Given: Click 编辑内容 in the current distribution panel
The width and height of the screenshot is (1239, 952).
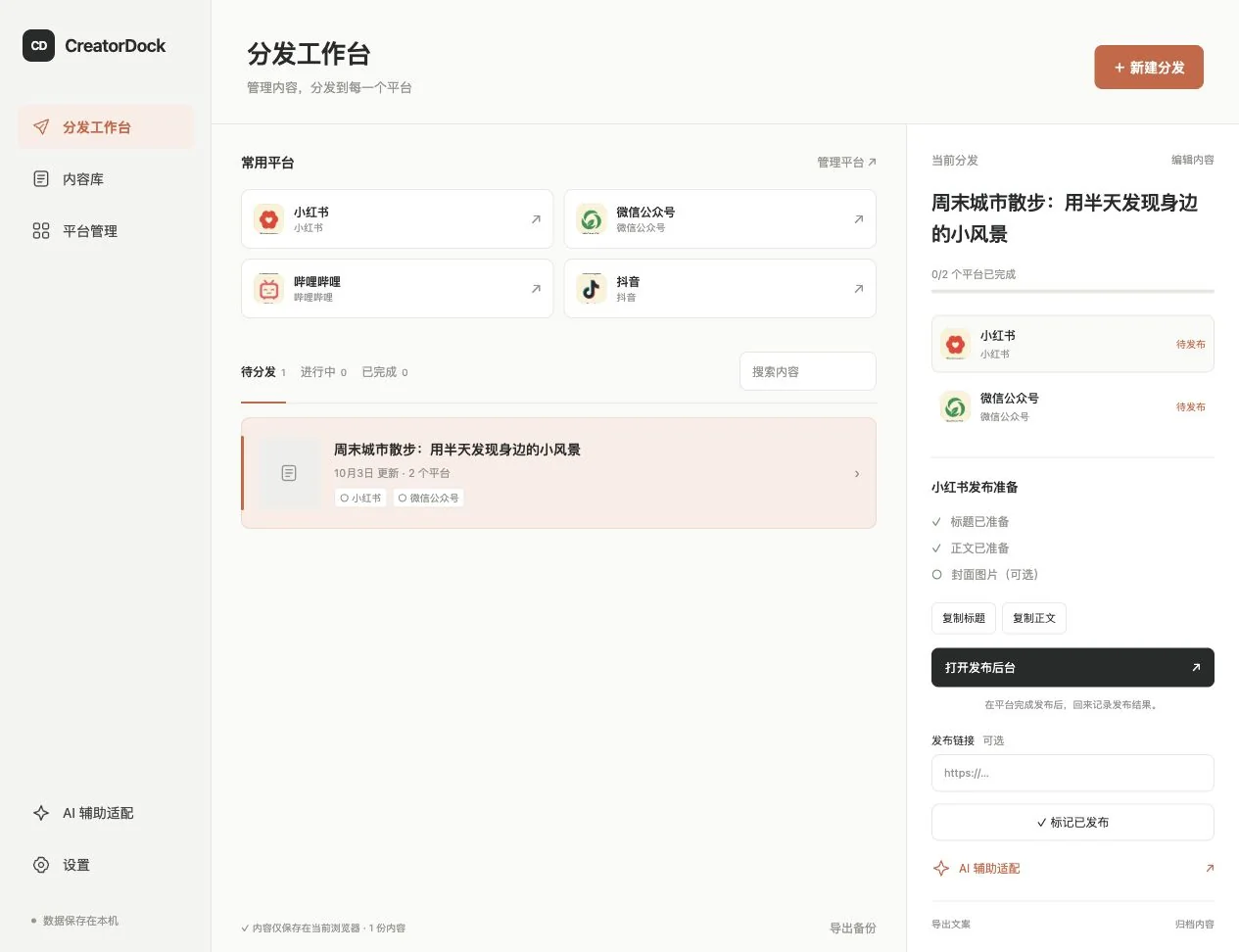Looking at the screenshot, I should (1193, 160).
